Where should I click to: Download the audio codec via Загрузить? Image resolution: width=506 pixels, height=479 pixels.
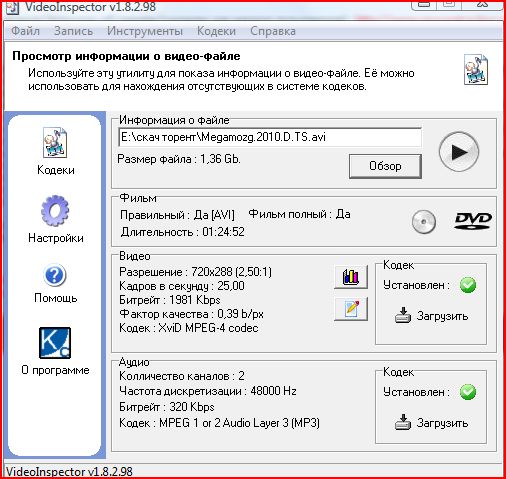tap(431, 422)
